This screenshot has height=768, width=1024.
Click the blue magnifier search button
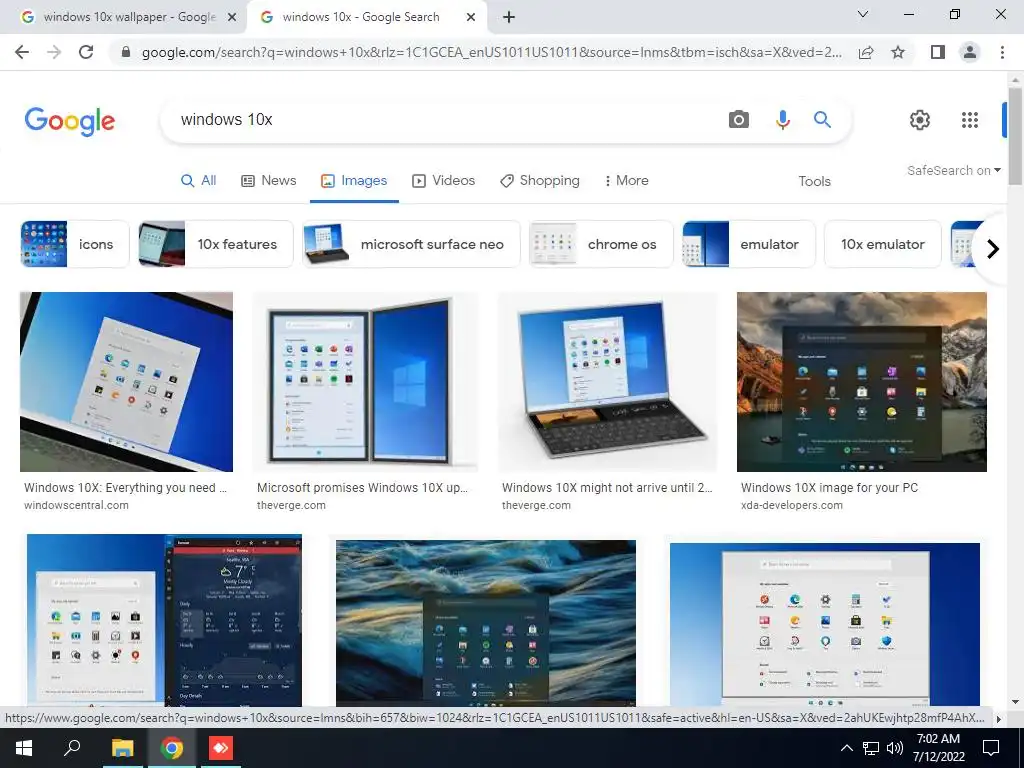pos(822,120)
